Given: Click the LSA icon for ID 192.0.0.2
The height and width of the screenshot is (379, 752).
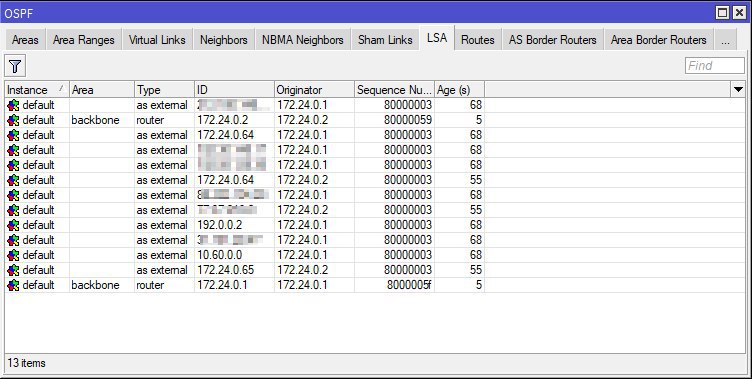Looking at the screenshot, I should [13, 225].
